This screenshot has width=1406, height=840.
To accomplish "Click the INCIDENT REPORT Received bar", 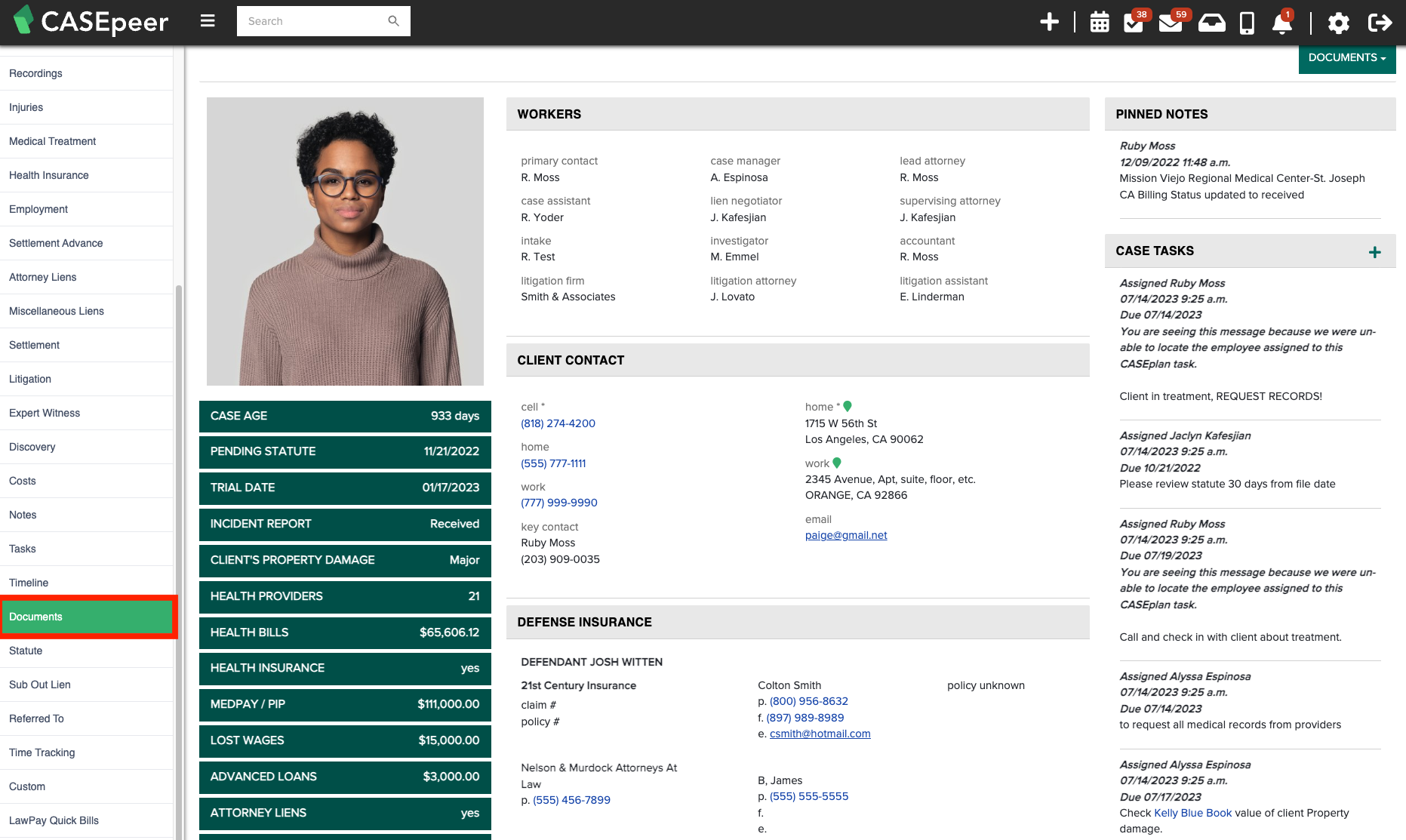I will (x=345, y=524).
